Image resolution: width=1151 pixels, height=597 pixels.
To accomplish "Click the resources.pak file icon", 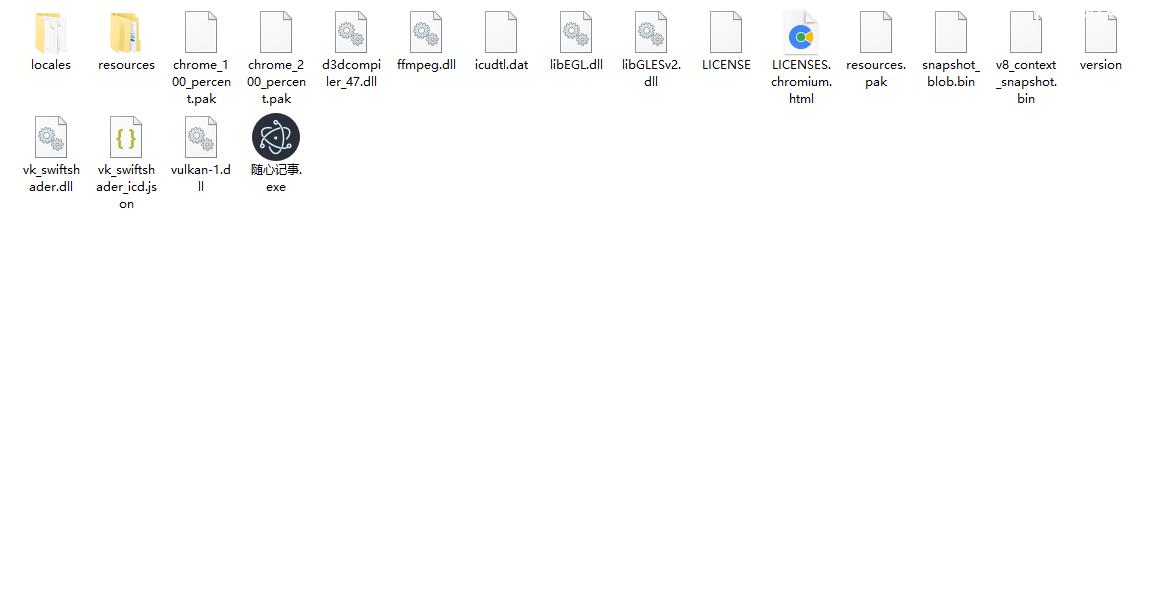I will [876, 34].
